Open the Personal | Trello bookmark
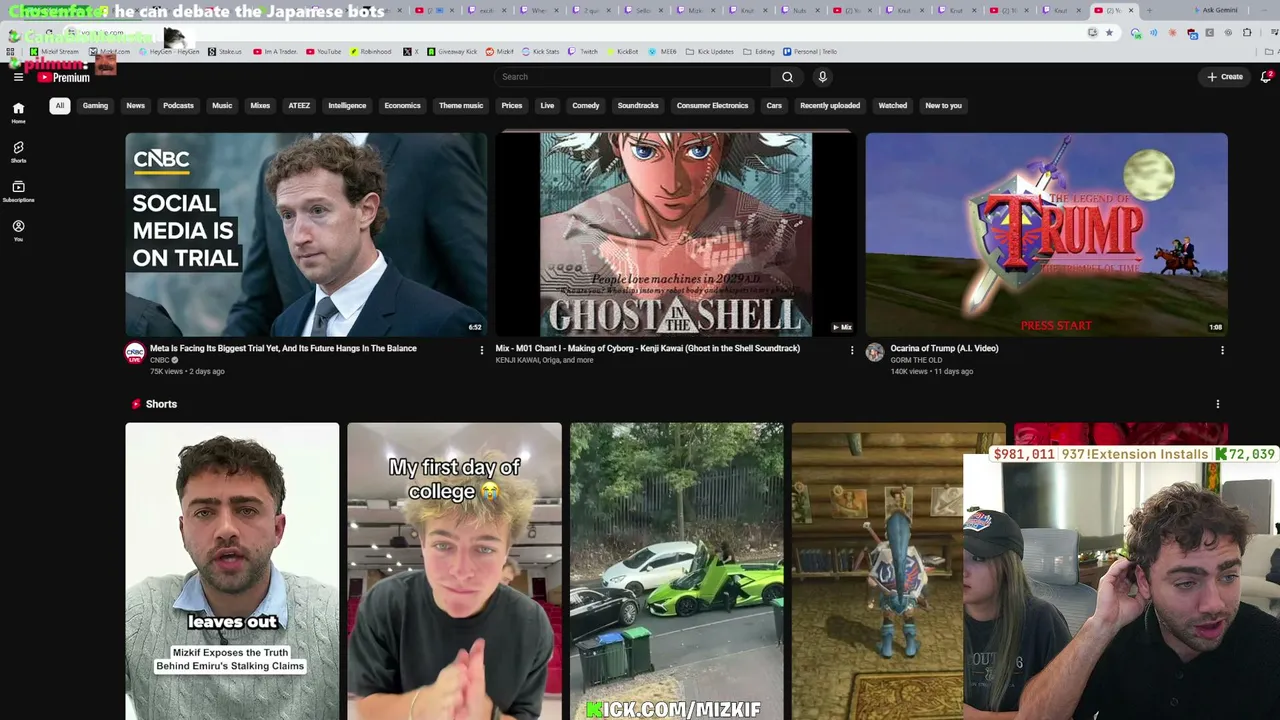Viewport: 1280px width, 720px height. click(810, 51)
